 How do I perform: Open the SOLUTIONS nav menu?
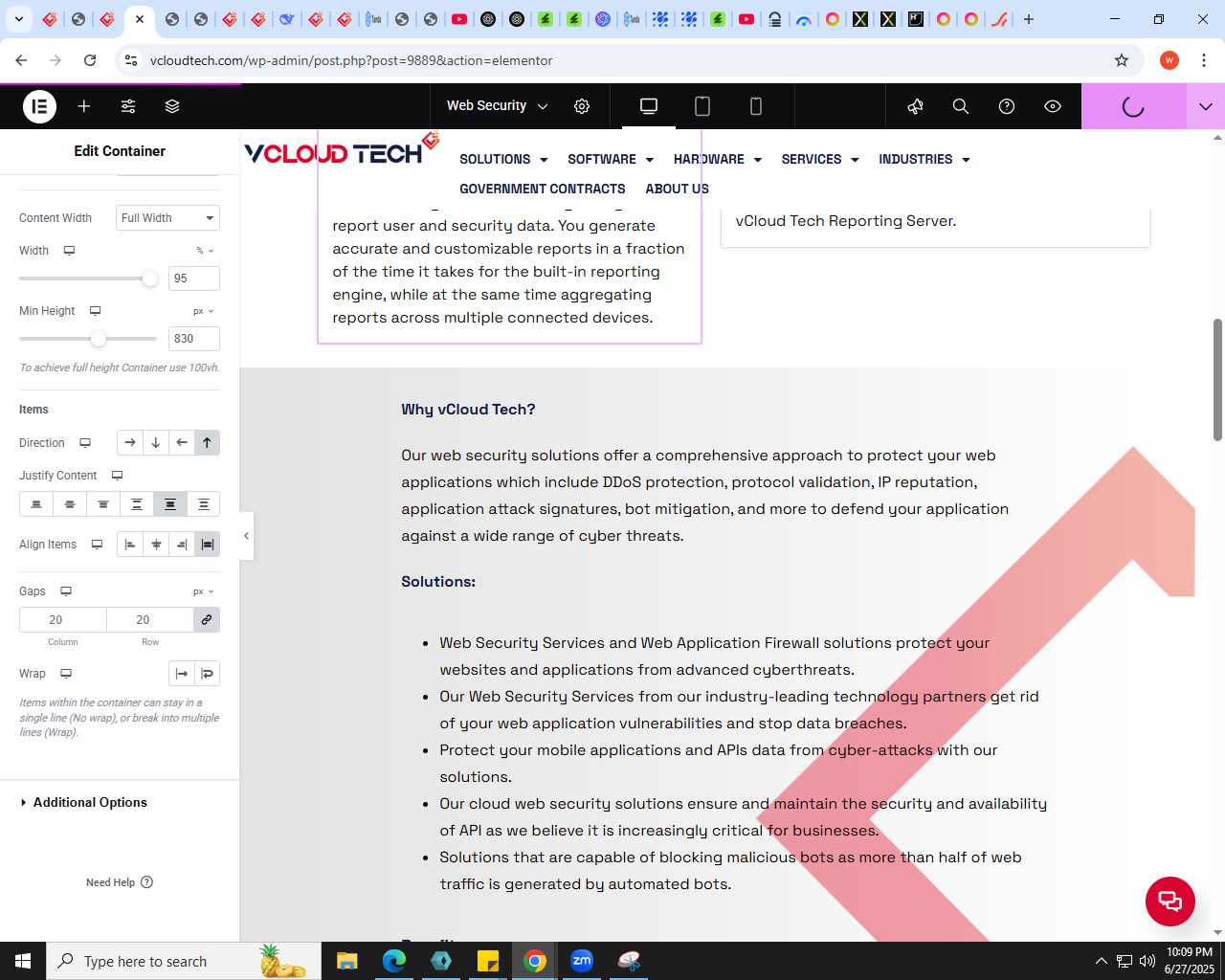(503, 160)
